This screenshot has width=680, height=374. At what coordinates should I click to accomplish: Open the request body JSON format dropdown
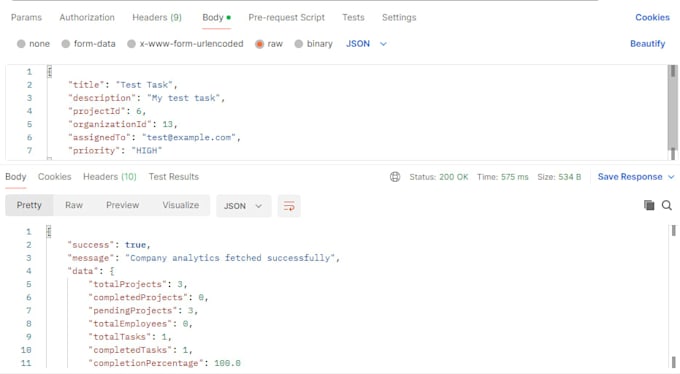(366, 44)
